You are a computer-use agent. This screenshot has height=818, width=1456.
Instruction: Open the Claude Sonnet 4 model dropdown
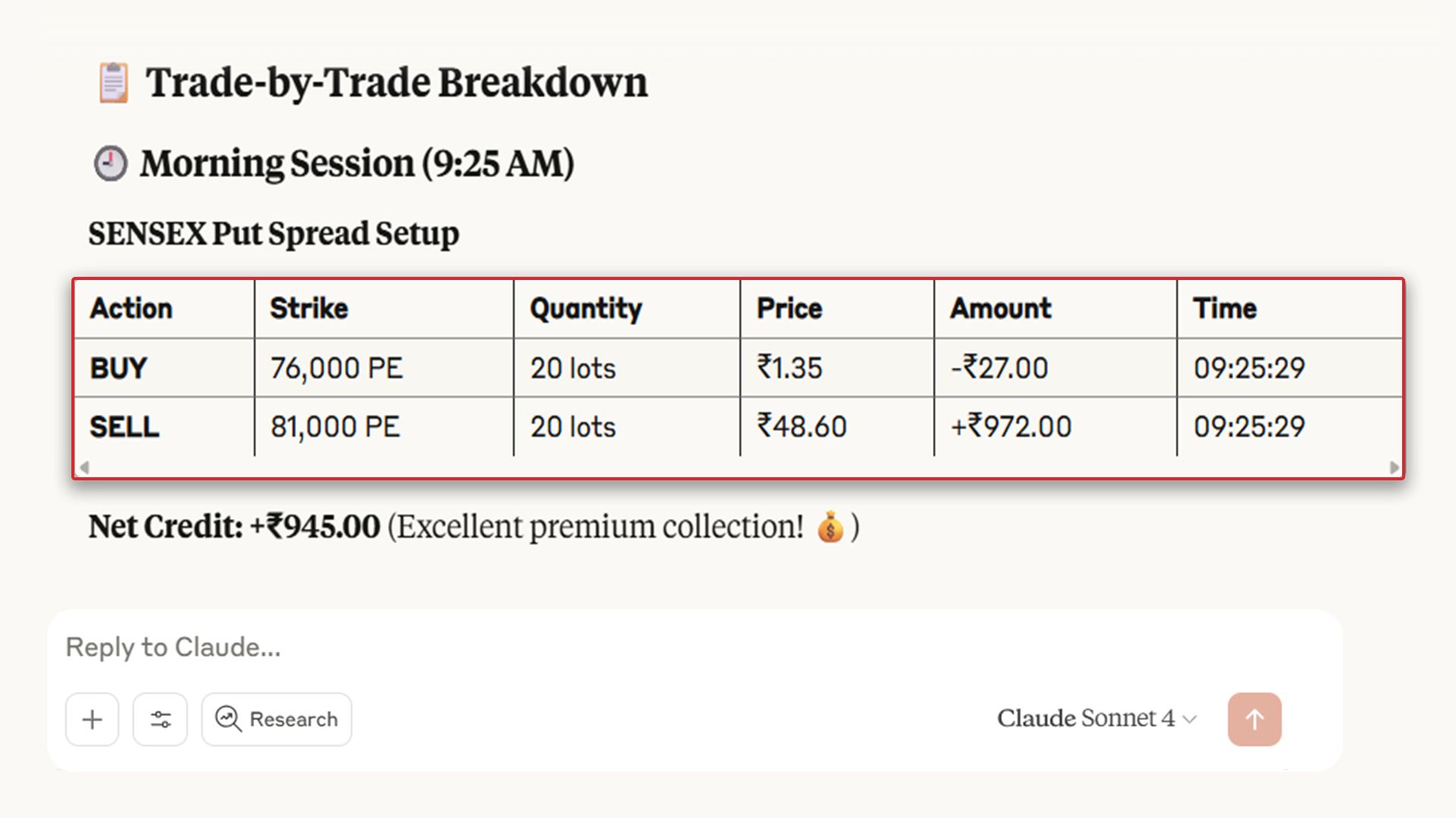1096,719
